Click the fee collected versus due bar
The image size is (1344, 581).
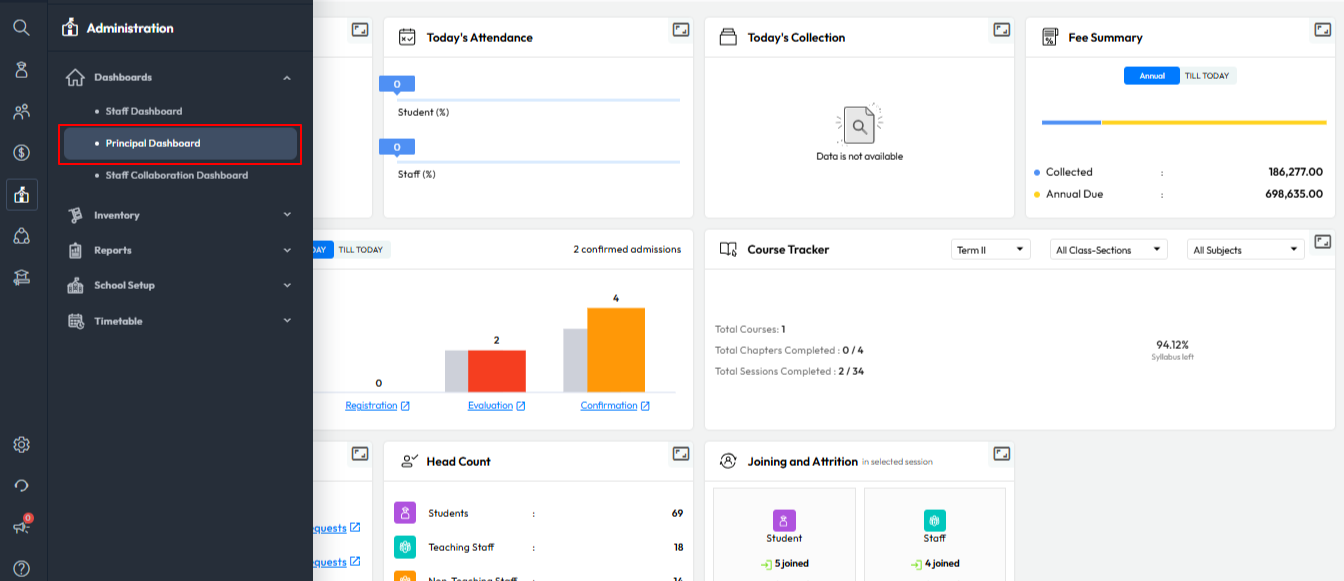1184,123
